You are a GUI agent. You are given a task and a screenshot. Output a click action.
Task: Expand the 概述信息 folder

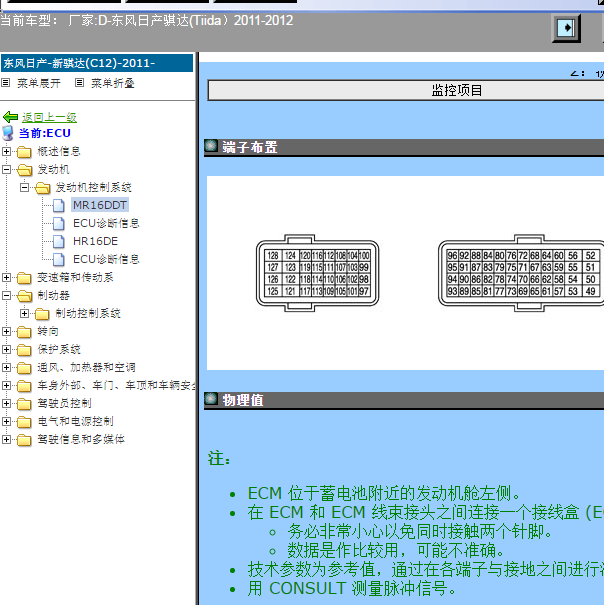pyautogui.click(x=6, y=151)
